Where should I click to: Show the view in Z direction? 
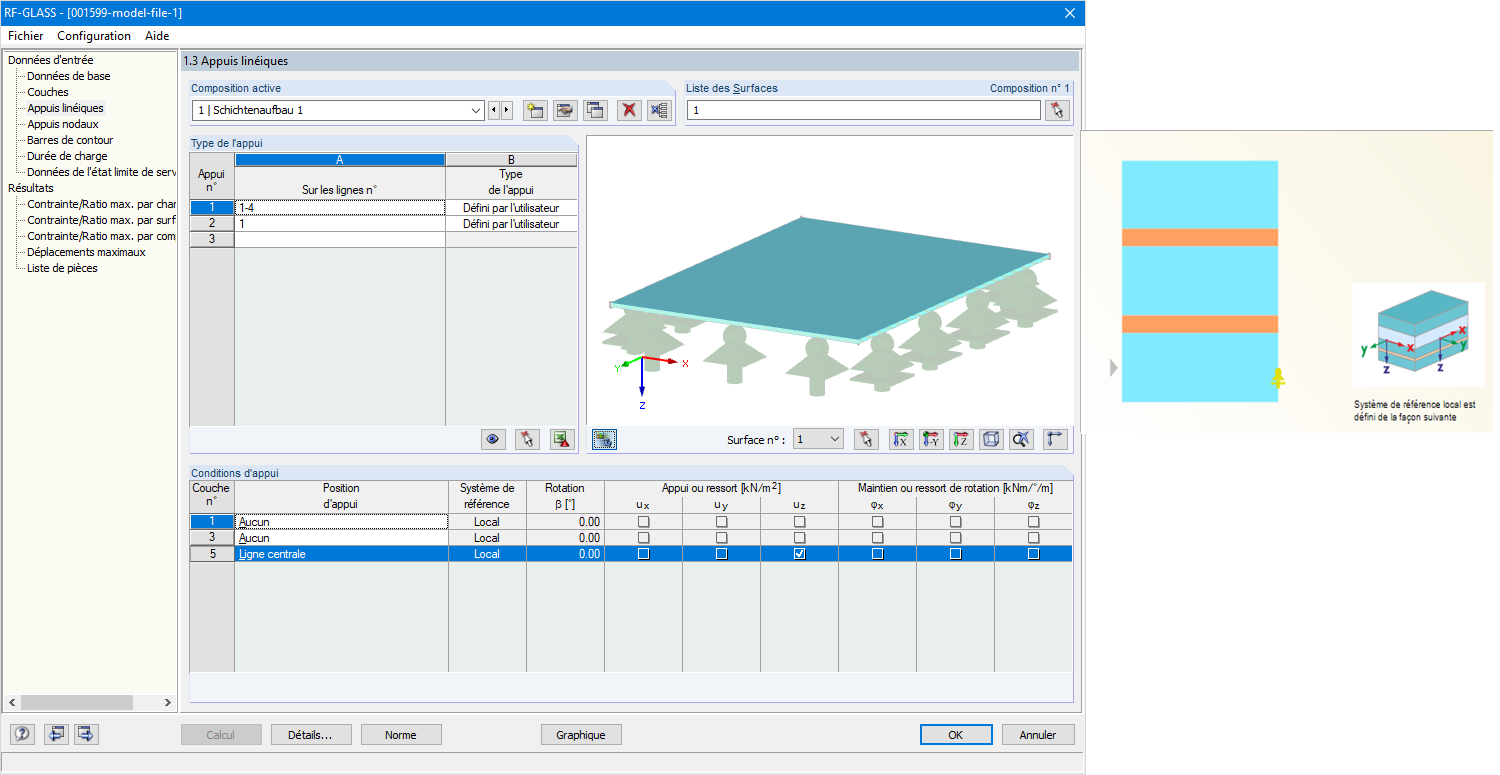(961, 439)
